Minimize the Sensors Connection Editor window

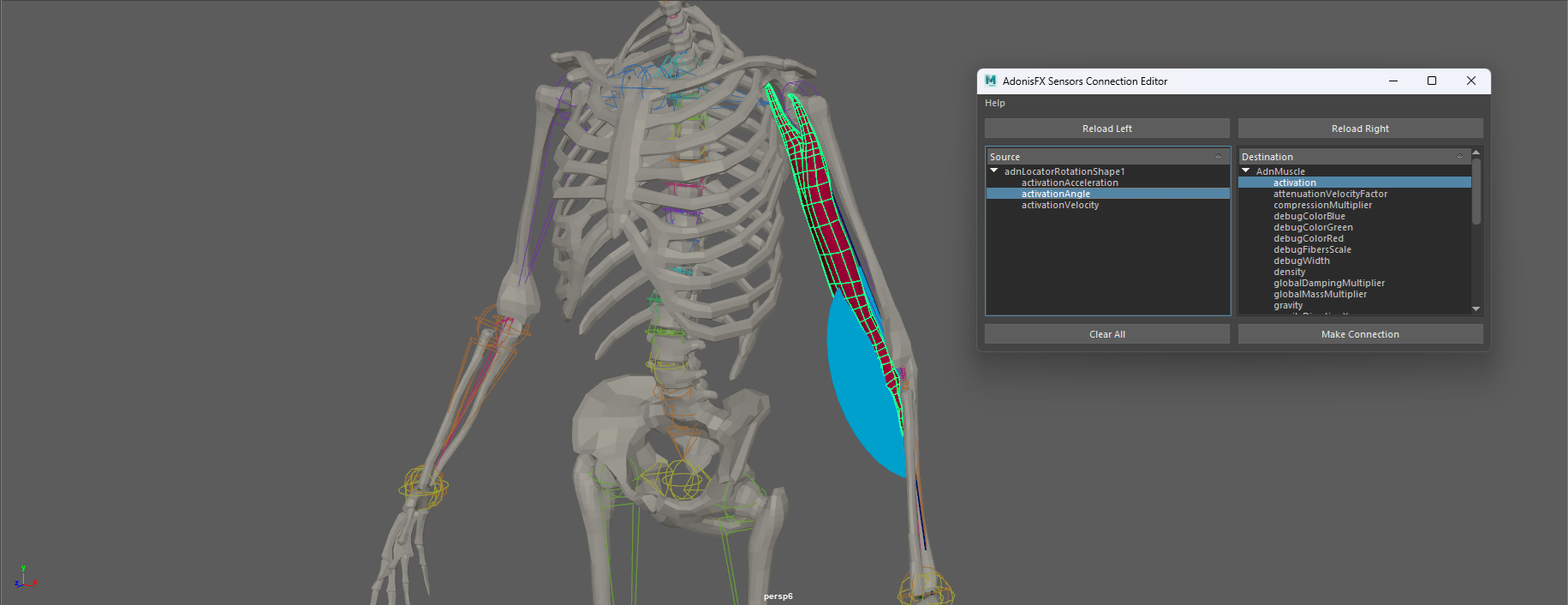(x=1393, y=81)
